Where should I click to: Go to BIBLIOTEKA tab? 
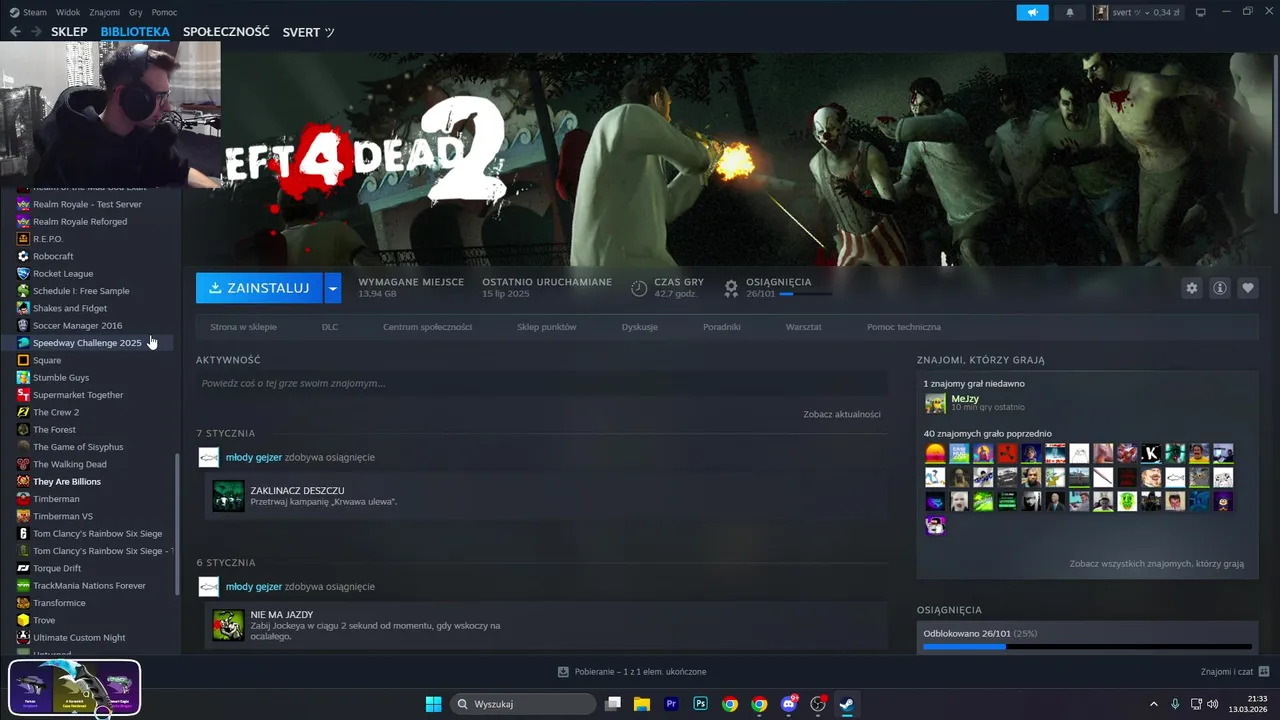[x=135, y=32]
